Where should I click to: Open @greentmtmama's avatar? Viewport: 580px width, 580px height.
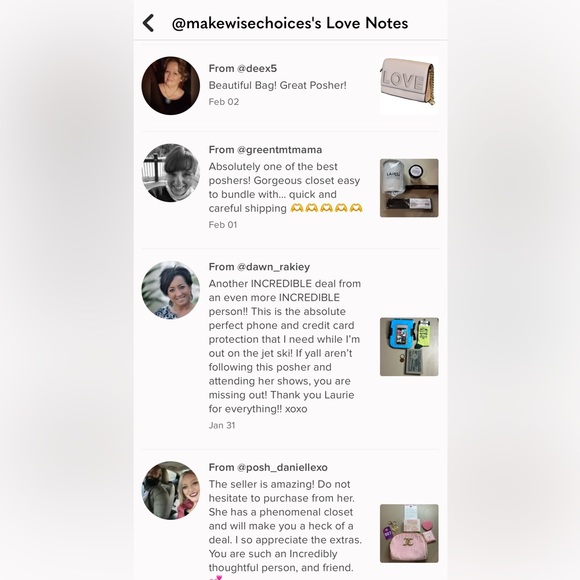(171, 173)
